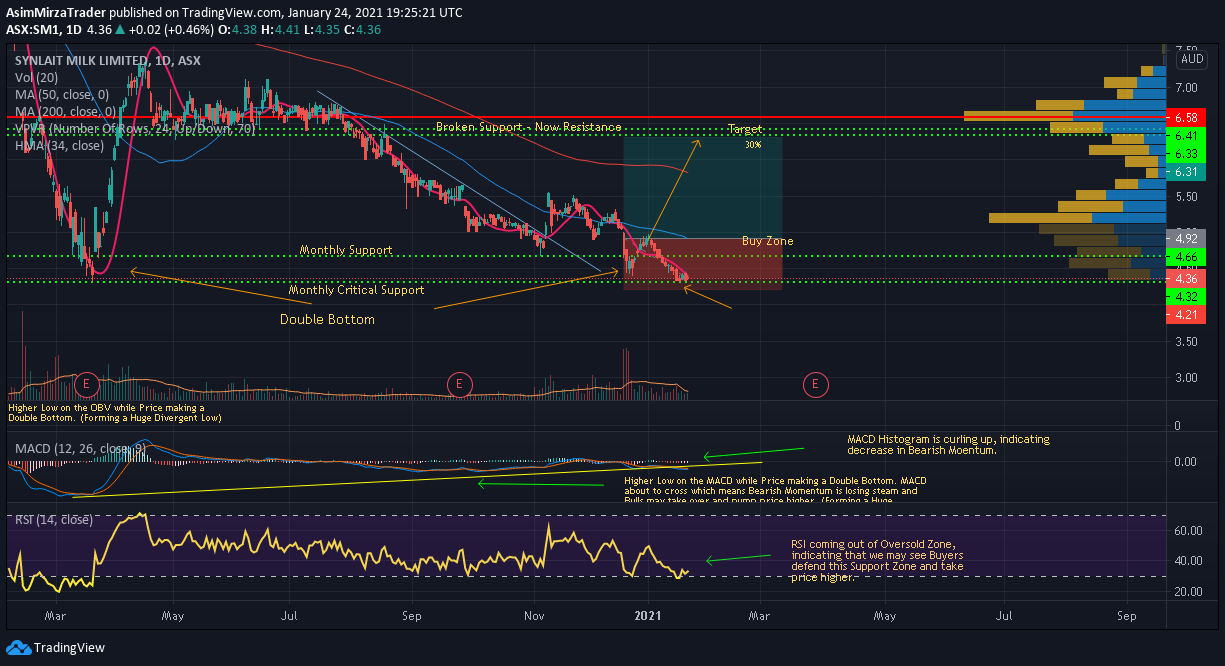This screenshot has width=1225, height=666.
Task: Select the 'MACD Histogram is curling up' note
Action: [948, 445]
